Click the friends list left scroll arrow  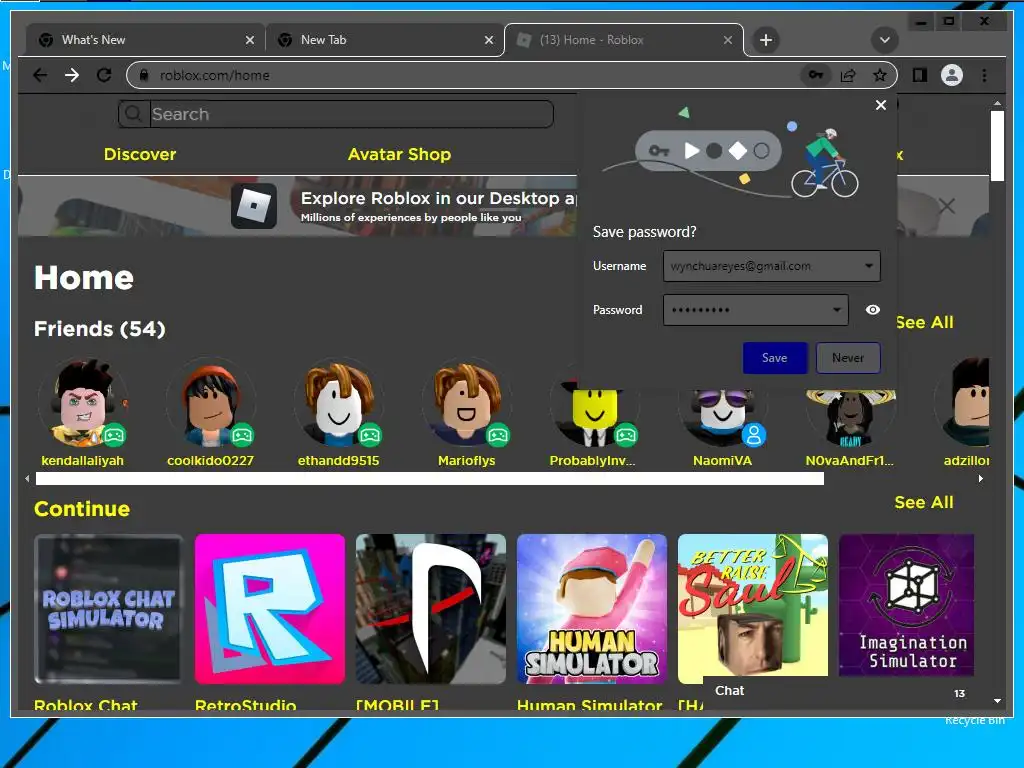pos(27,479)
